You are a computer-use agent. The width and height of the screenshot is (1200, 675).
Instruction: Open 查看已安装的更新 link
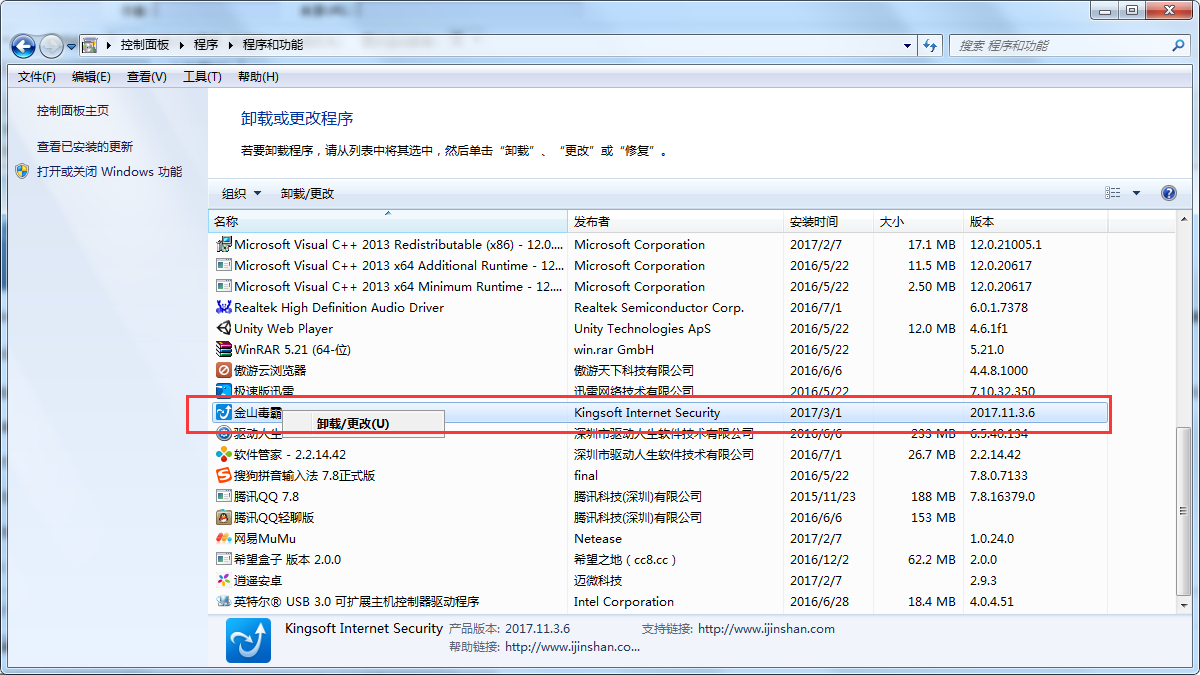click(x=85, y=146)
